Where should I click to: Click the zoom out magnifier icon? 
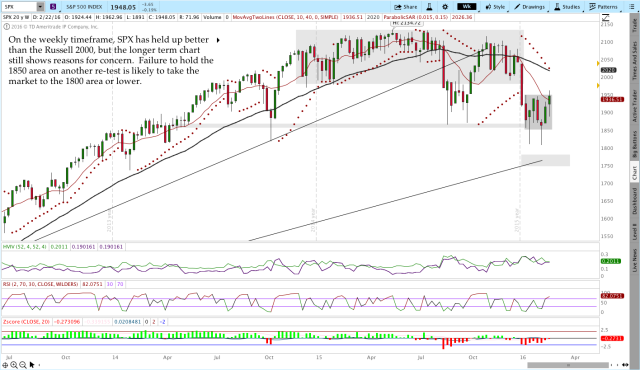tap(23, 365)
